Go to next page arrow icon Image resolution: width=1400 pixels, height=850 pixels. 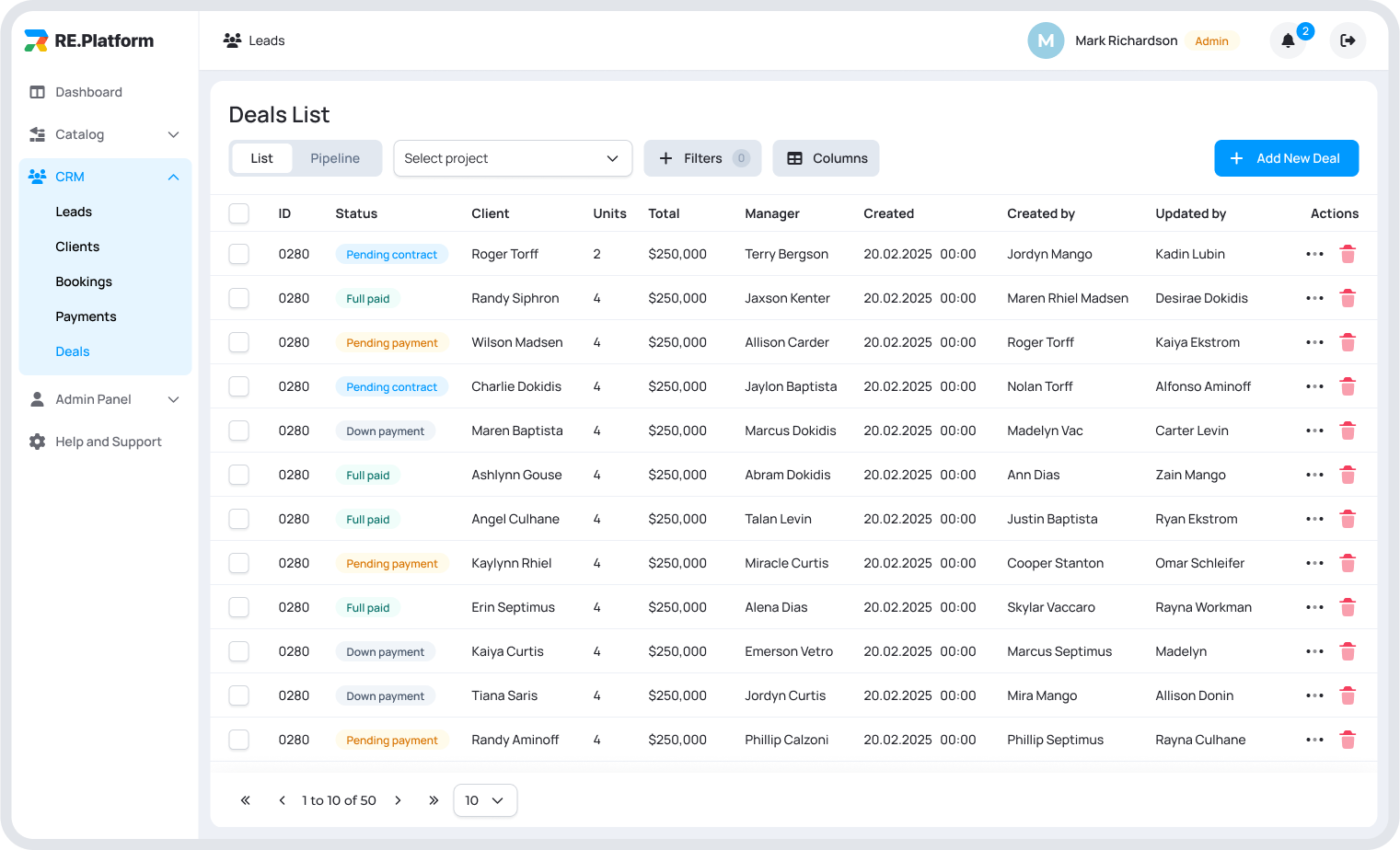pyautogui.click(x=398, y=800)
